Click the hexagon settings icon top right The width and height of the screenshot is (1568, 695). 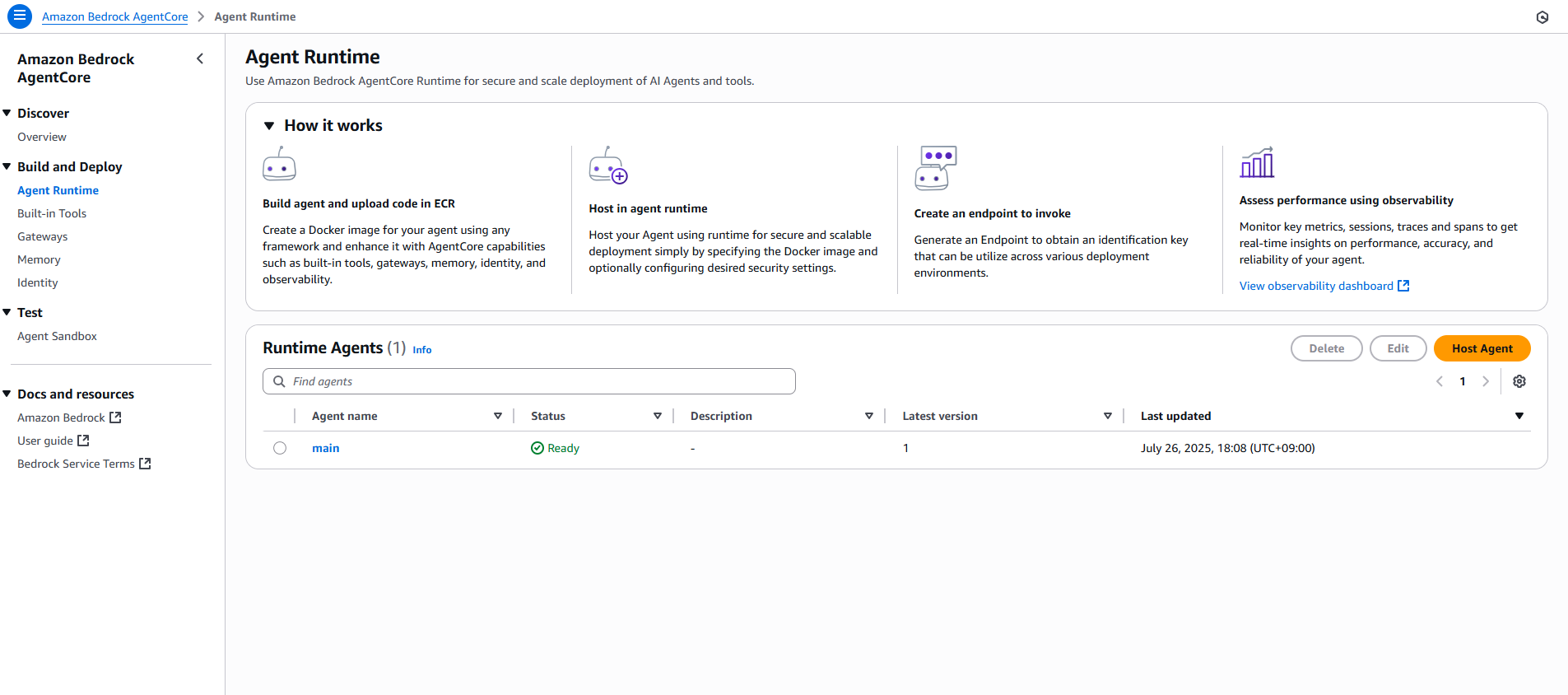(1542, 17)
